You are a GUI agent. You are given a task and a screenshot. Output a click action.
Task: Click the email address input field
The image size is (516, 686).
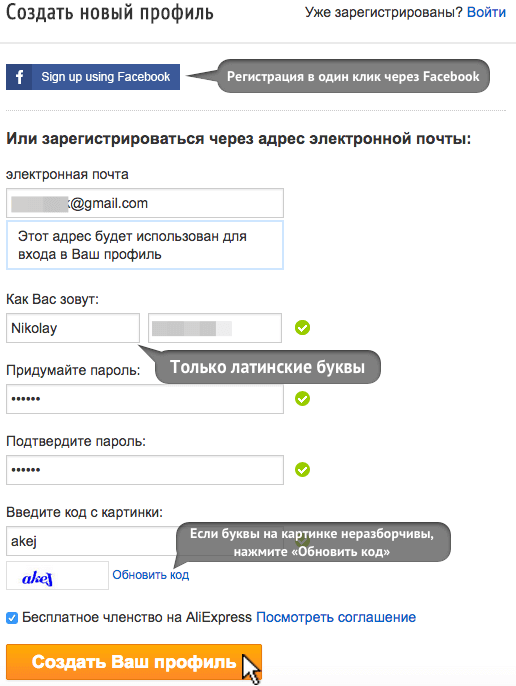tap(145, 203)
